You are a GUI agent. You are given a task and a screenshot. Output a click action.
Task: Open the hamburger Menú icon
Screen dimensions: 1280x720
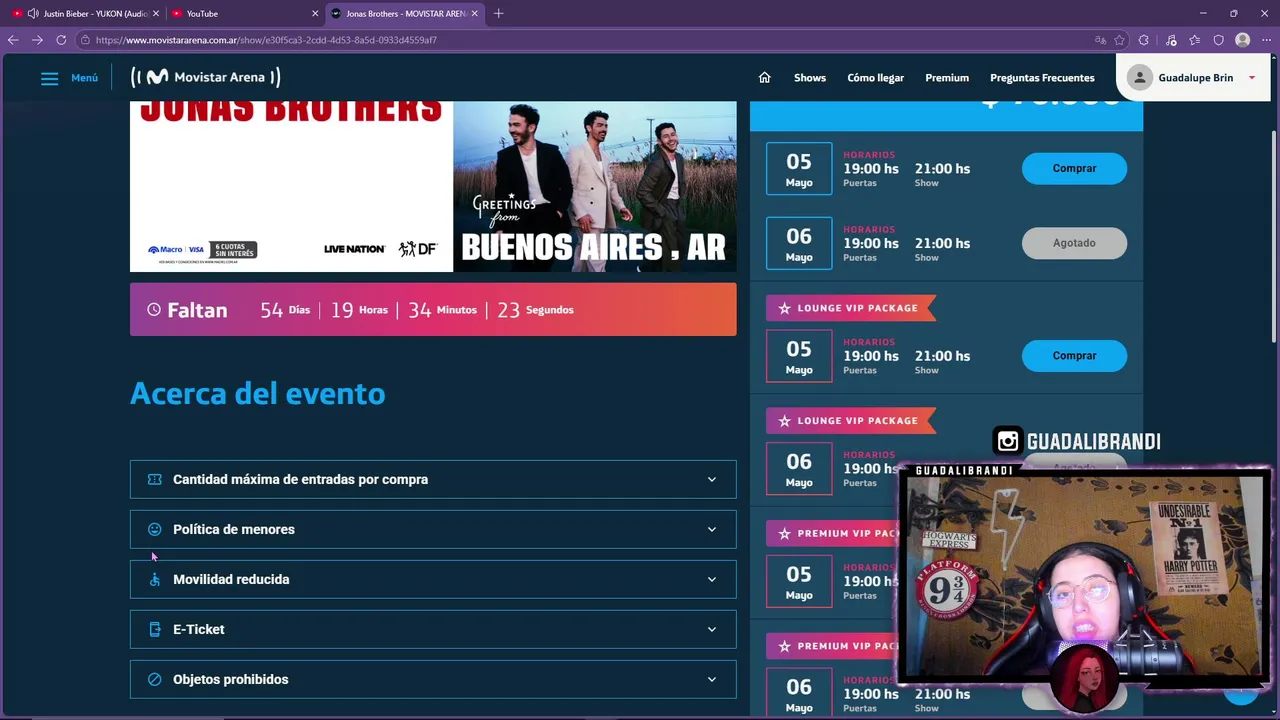coord(49,78)
